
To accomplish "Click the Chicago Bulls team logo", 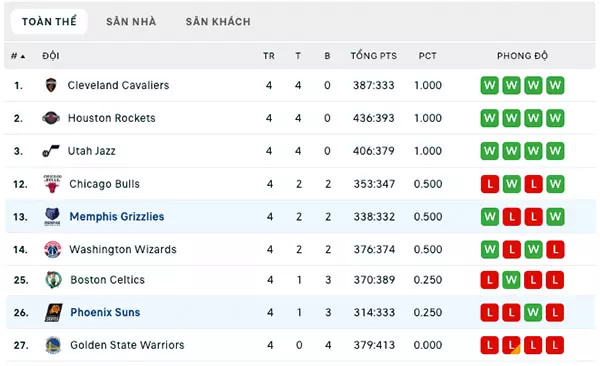I will [x=52, y=184].
